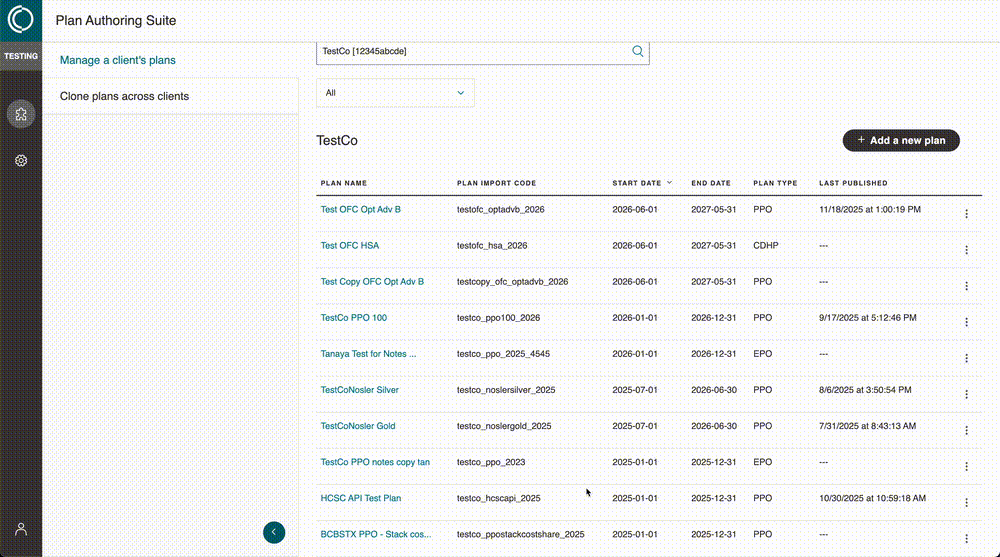Click published date 10/30/2025 at 10:59:18 AM

pos(872,498)
